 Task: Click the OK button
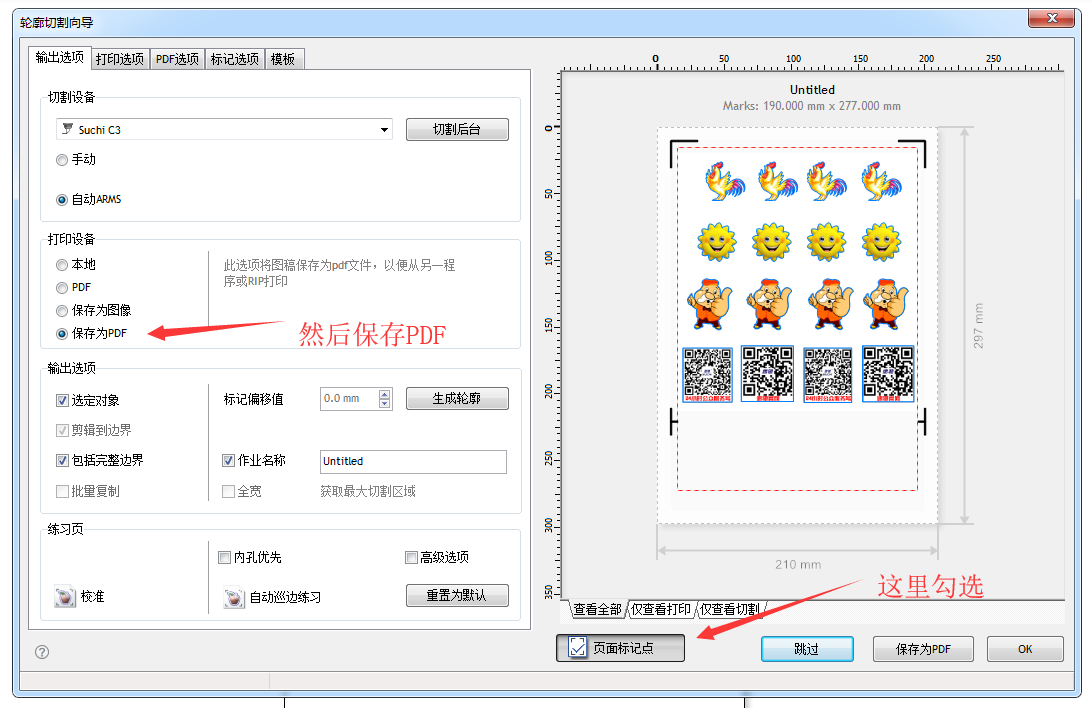tap(1025, 649)
